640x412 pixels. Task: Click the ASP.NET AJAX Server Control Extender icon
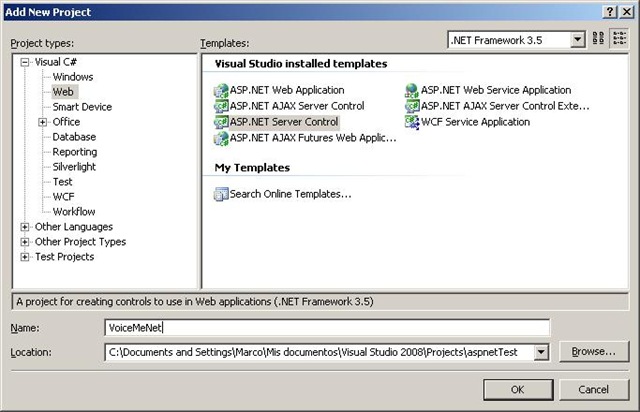[x=412, y=106]
